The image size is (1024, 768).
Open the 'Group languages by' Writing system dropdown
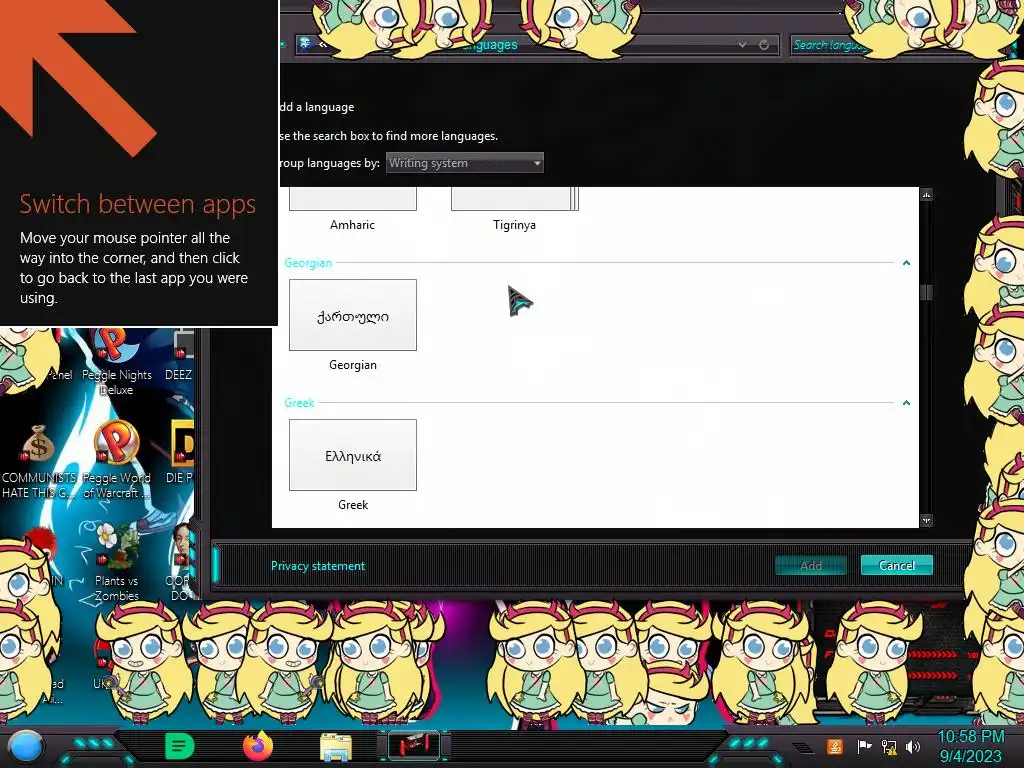pos(464,163)
